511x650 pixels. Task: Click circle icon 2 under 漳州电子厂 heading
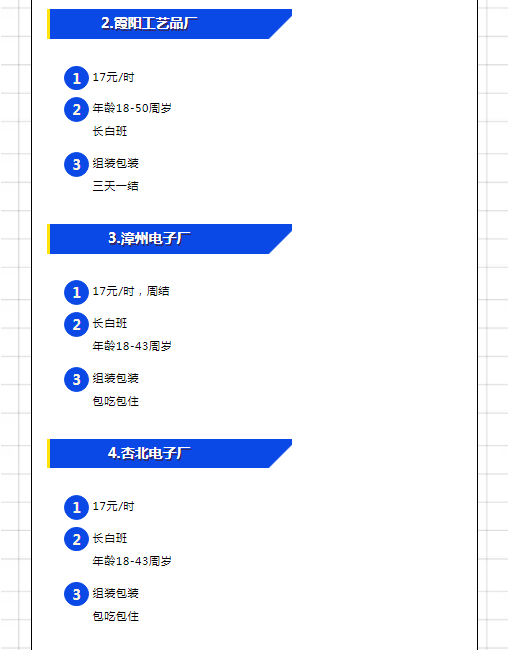click(76, 325)
